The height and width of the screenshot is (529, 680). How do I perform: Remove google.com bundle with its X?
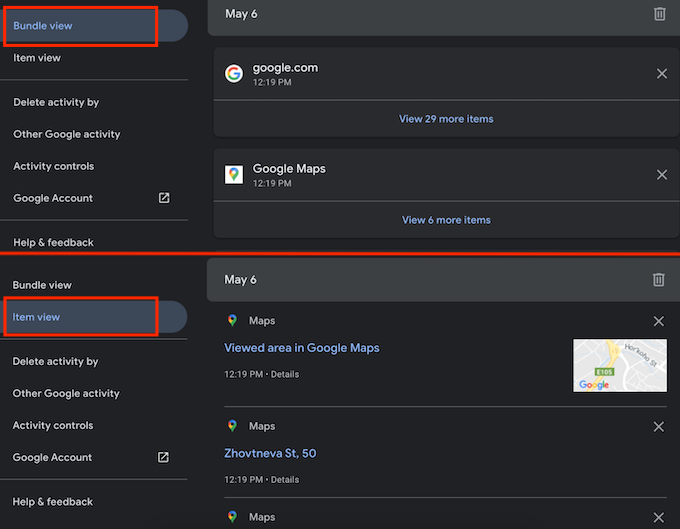pos(661,74)
